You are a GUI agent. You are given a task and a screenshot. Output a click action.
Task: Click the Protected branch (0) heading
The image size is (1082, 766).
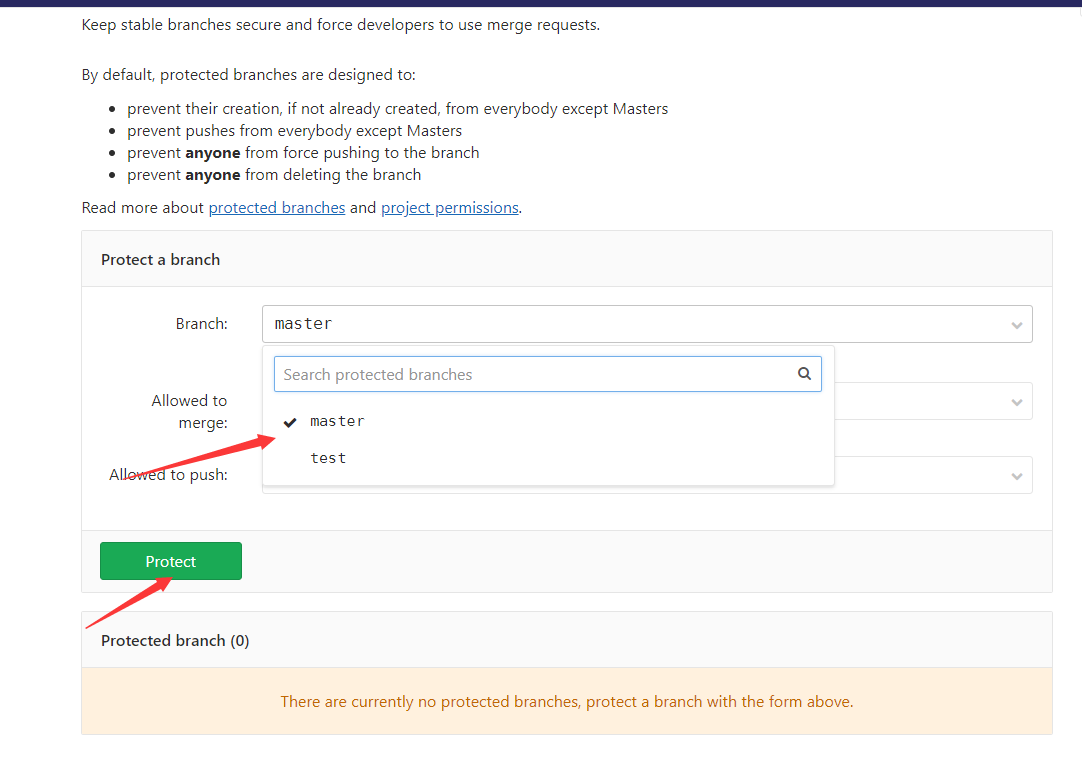click(x=175, y=640)
